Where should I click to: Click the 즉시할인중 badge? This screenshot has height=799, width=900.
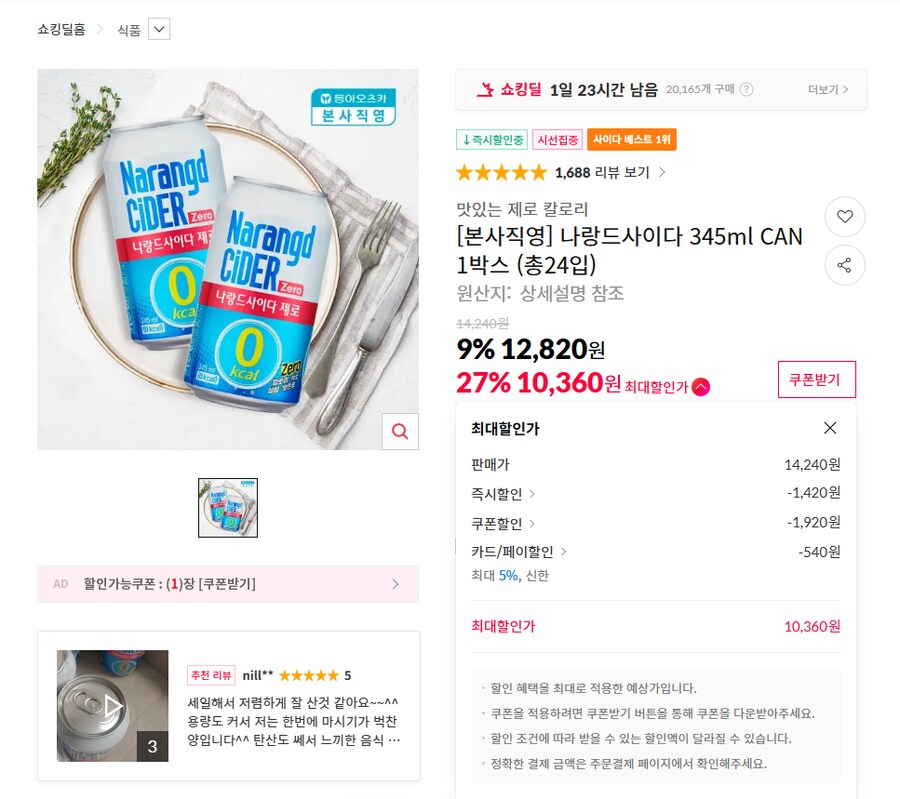click(x=491, y=138)
